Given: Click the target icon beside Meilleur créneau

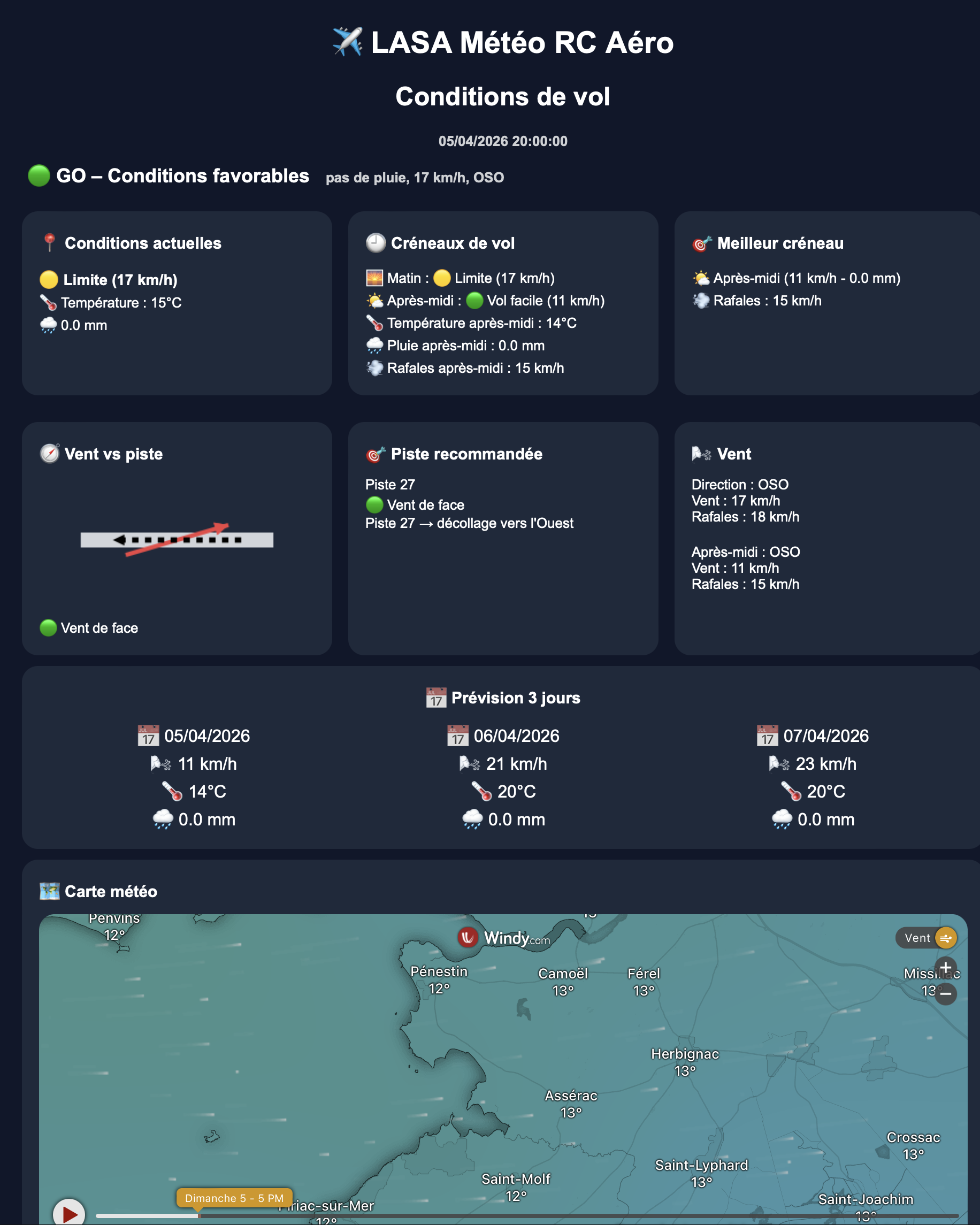Looking at the screenshot, I should (x=702, y=243).
